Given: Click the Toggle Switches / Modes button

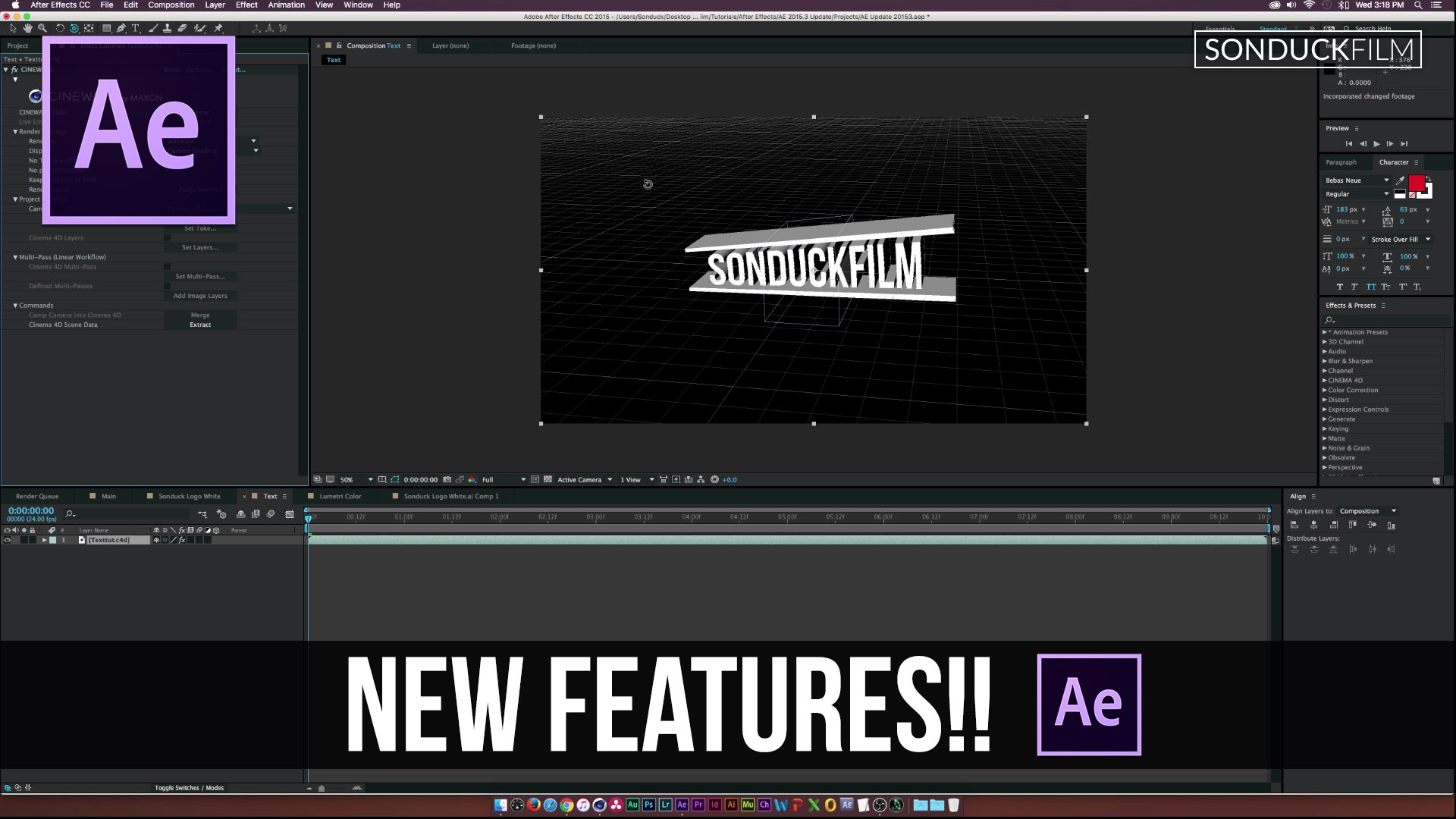Looking at the screenshot, I should [189, 787].
